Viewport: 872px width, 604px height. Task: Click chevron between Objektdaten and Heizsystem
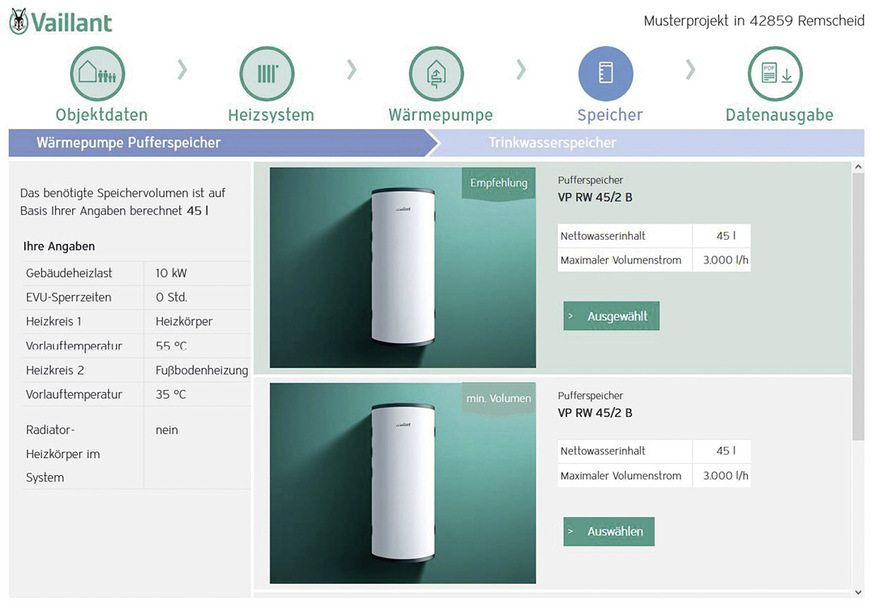click(x=182, y=70)
